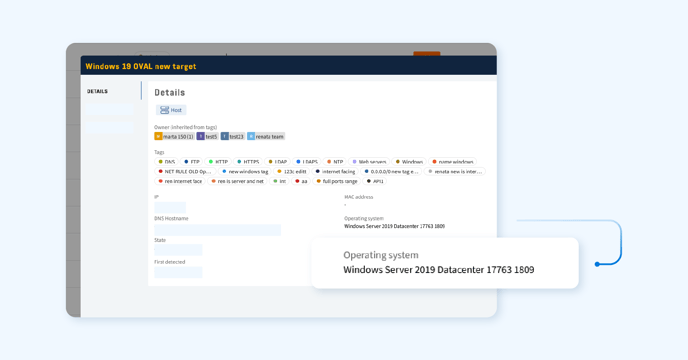688x360 pixels.
Task: Open the test5 owner chip
Action: (207, 137)
